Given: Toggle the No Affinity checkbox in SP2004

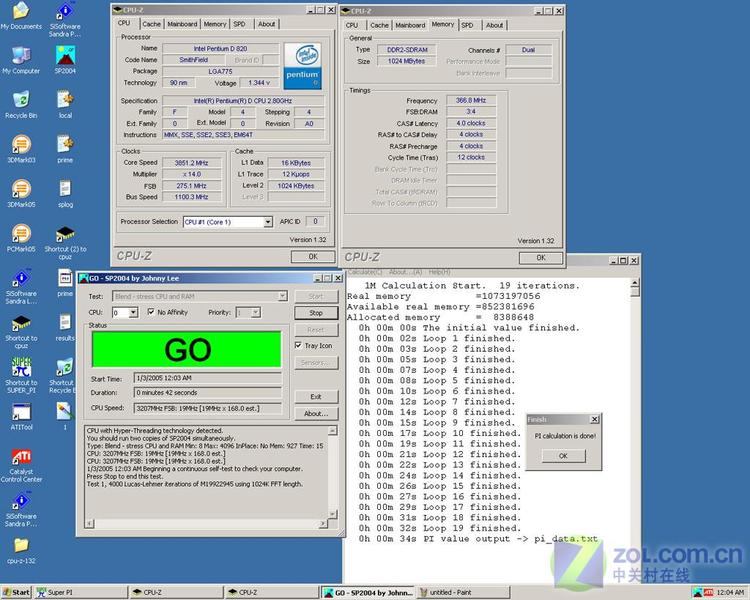Looking at the screenshot, I should point(151,312).
